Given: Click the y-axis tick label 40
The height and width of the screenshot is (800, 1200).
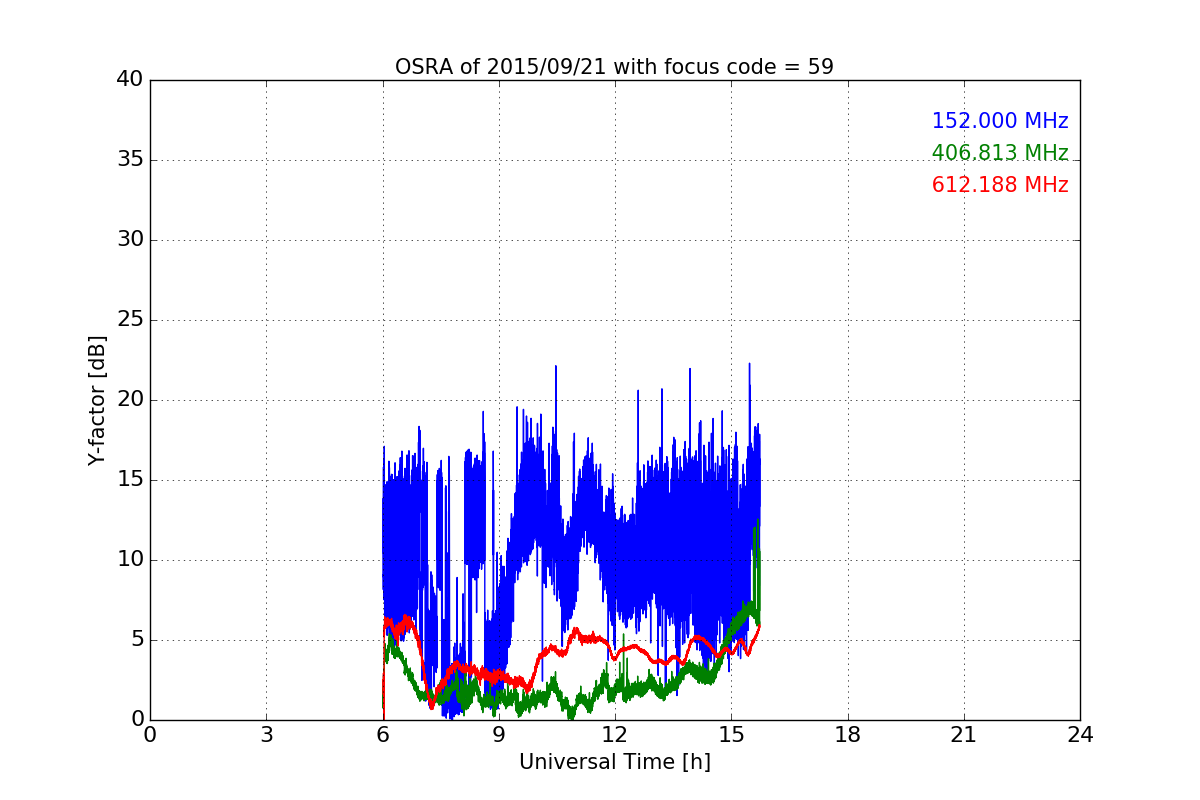Looking at the screenshot, I should (130, 80).
